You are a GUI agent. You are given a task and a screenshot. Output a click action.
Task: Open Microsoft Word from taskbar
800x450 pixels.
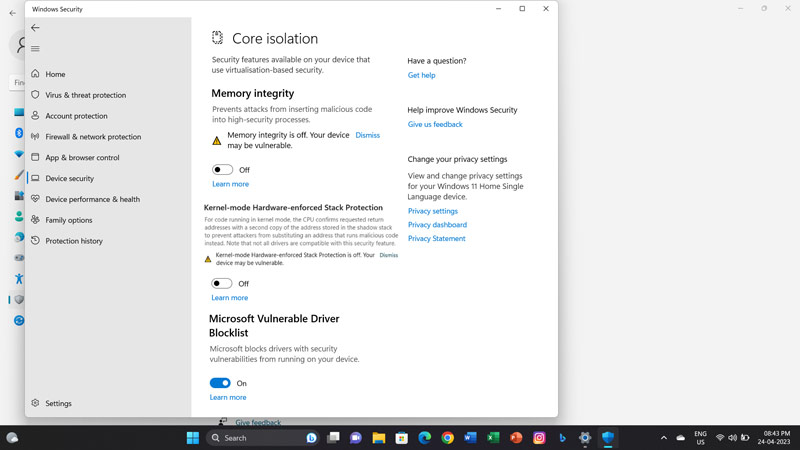(470, 438)
